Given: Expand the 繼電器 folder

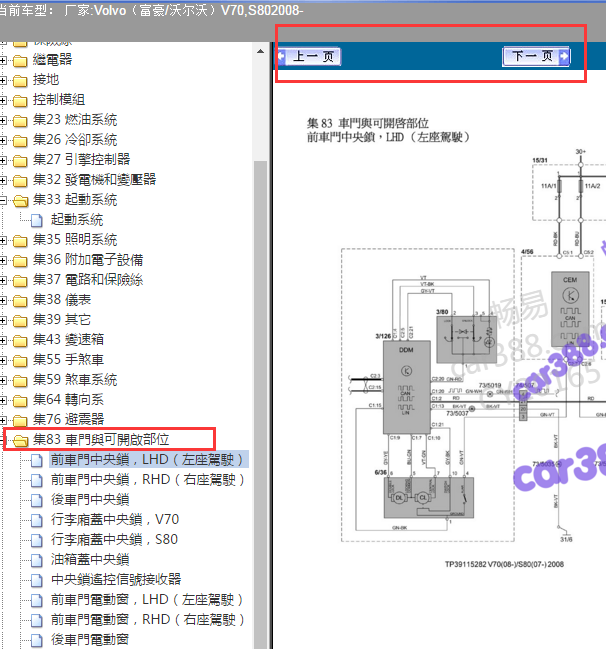Looking at the screenshot, I should 2,60.
